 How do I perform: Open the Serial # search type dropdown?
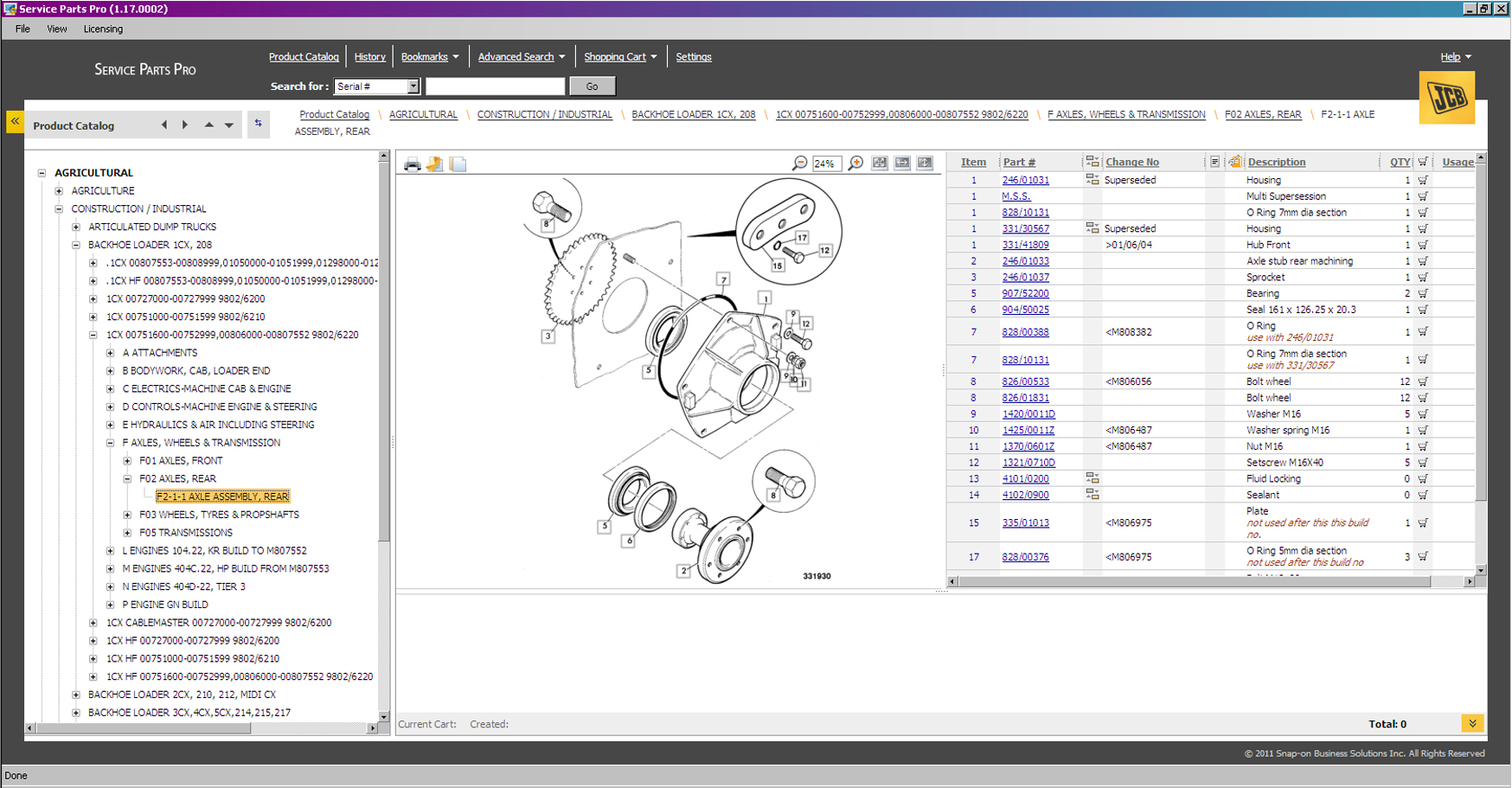point(413,86)
